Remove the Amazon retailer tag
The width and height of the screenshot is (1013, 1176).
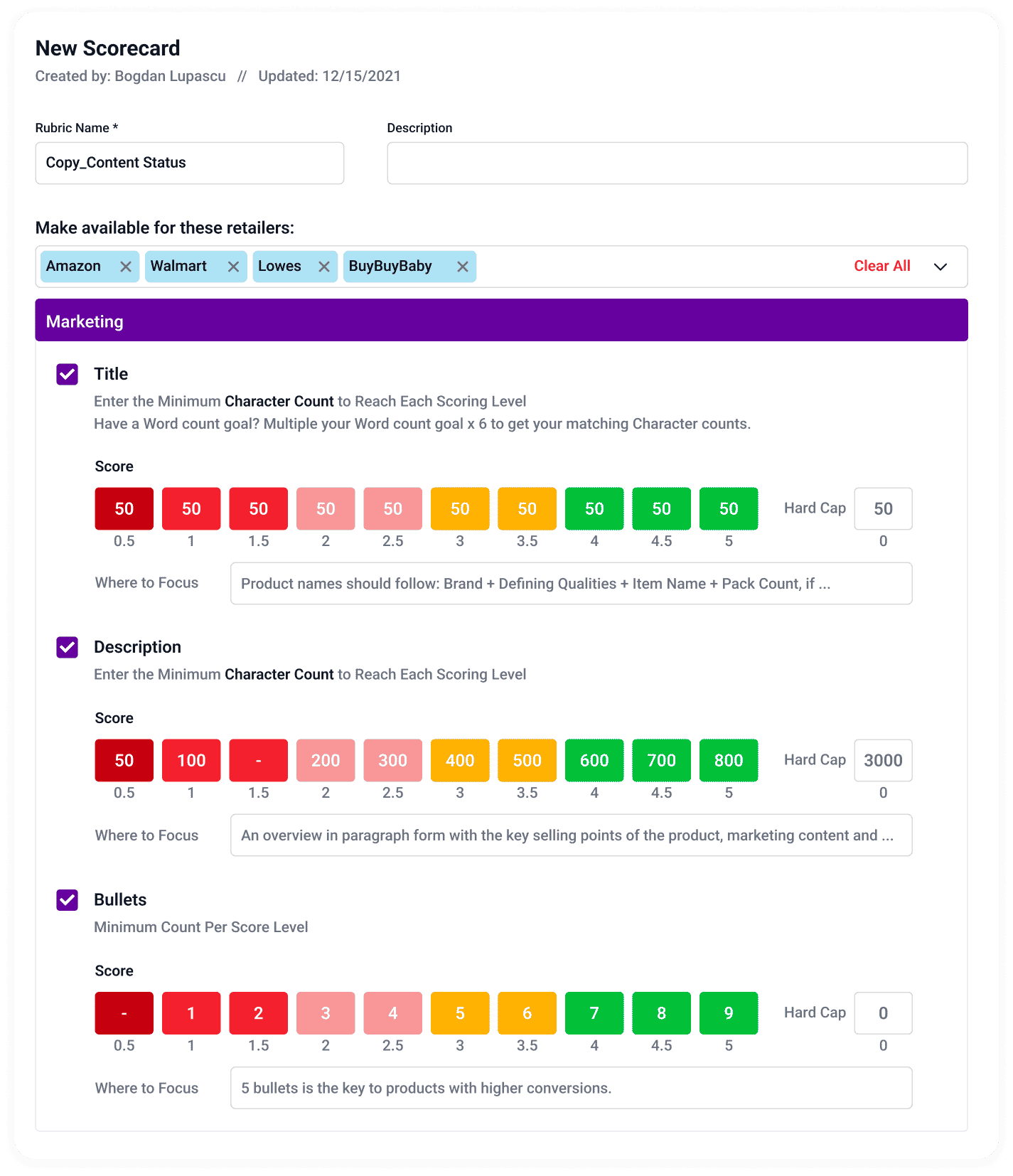point(126,266)
